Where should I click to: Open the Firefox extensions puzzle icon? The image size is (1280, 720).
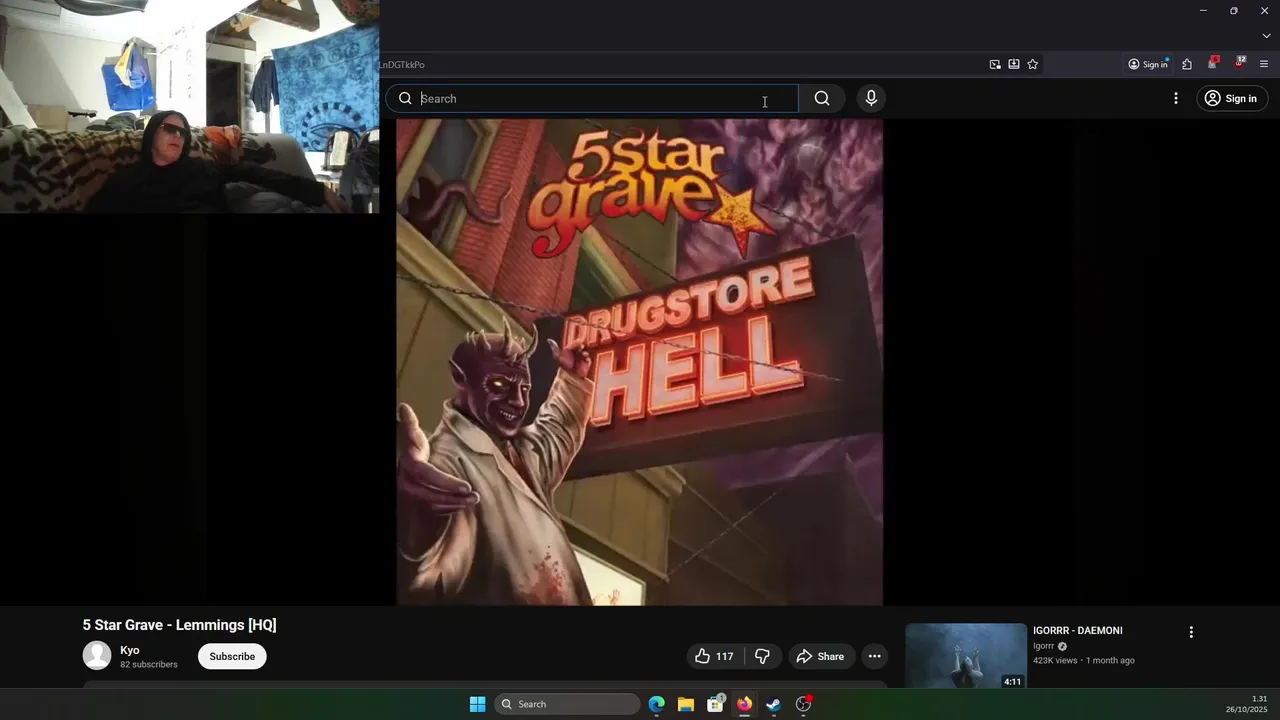tap(1187, 64)
